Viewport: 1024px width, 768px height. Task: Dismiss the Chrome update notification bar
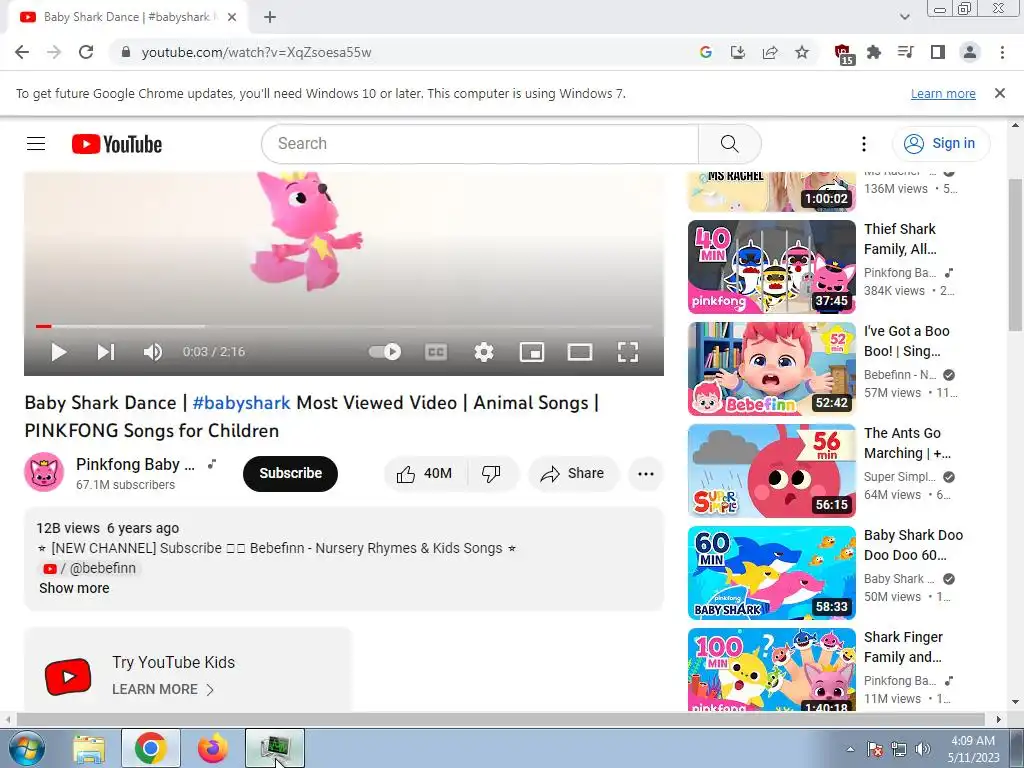[x=1000, y=93]
